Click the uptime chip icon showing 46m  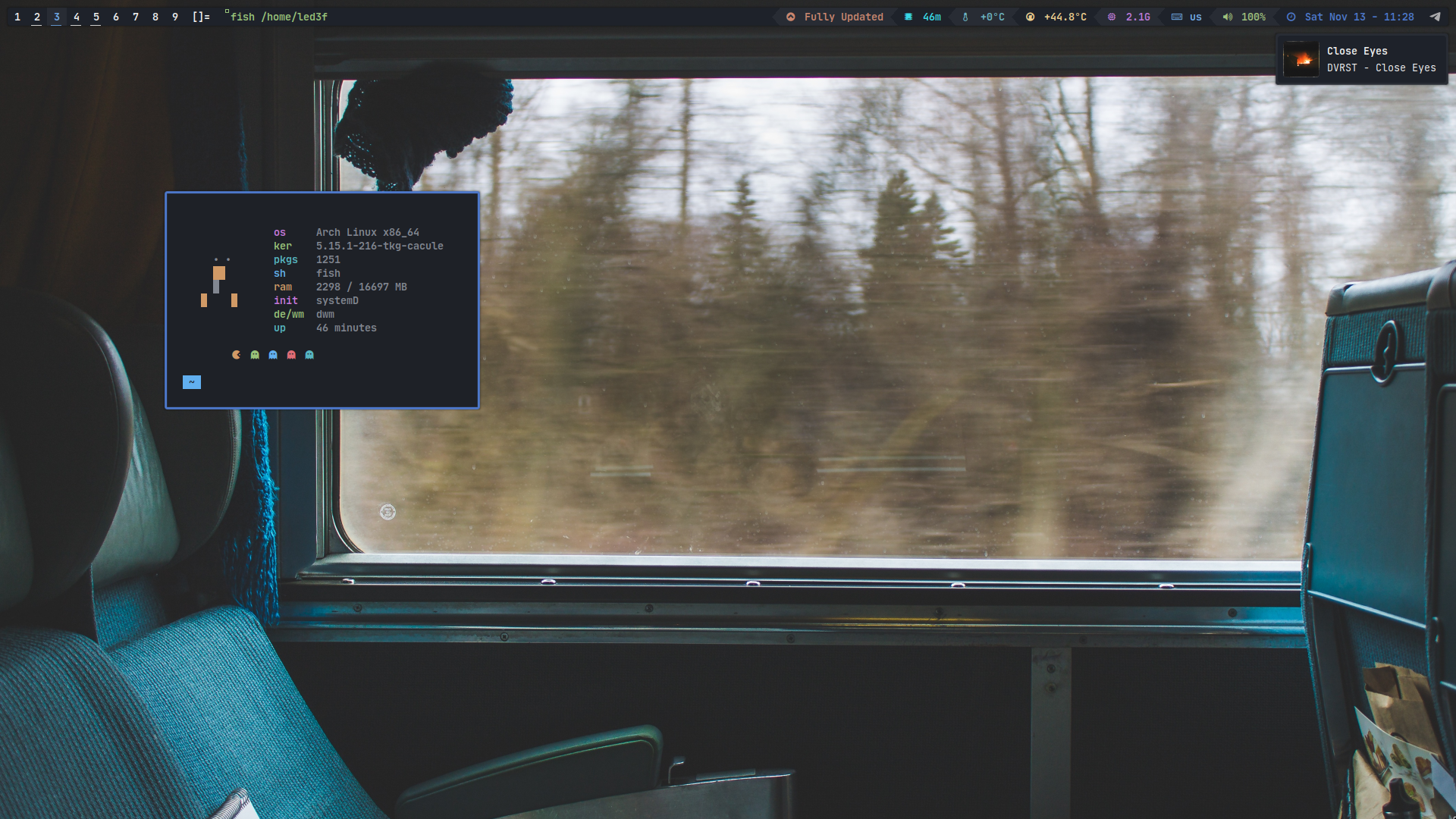(x=908, y=17)
